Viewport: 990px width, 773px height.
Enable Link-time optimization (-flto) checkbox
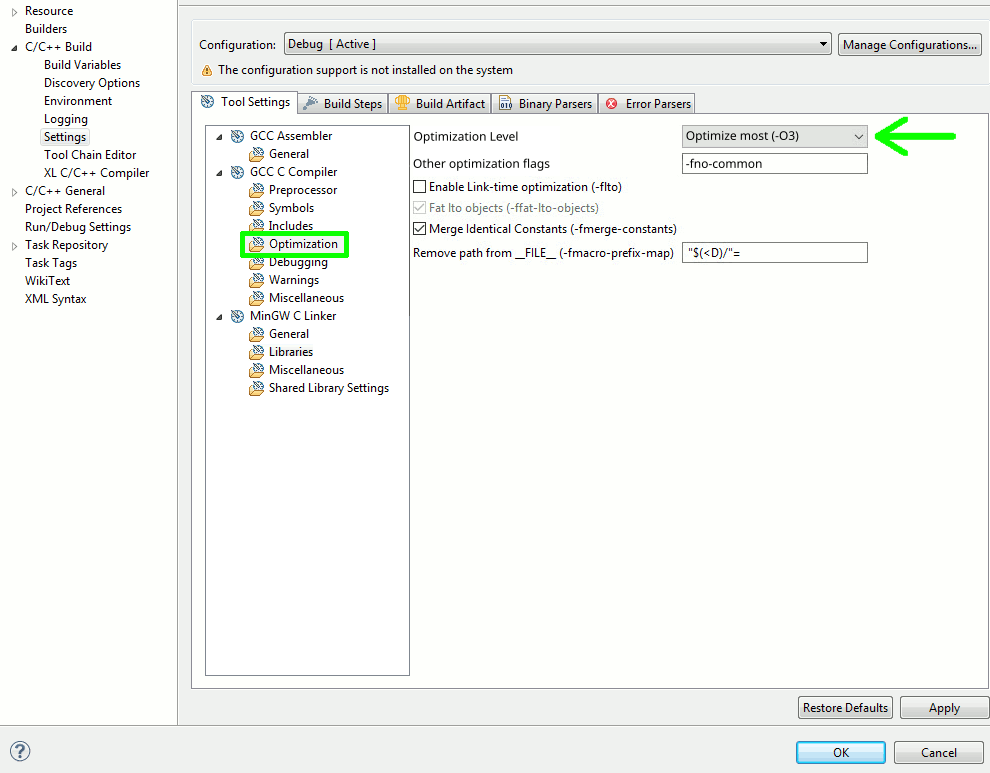coord(420,187)
